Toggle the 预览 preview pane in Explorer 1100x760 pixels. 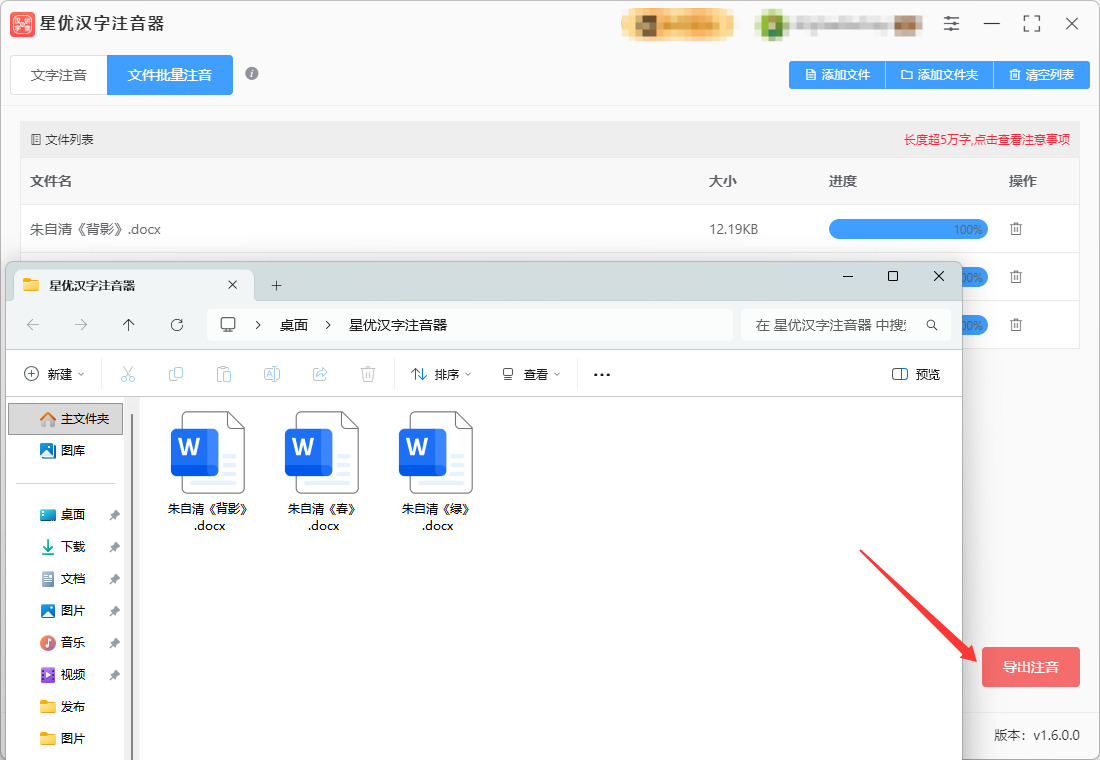click(x=915, y=375)
